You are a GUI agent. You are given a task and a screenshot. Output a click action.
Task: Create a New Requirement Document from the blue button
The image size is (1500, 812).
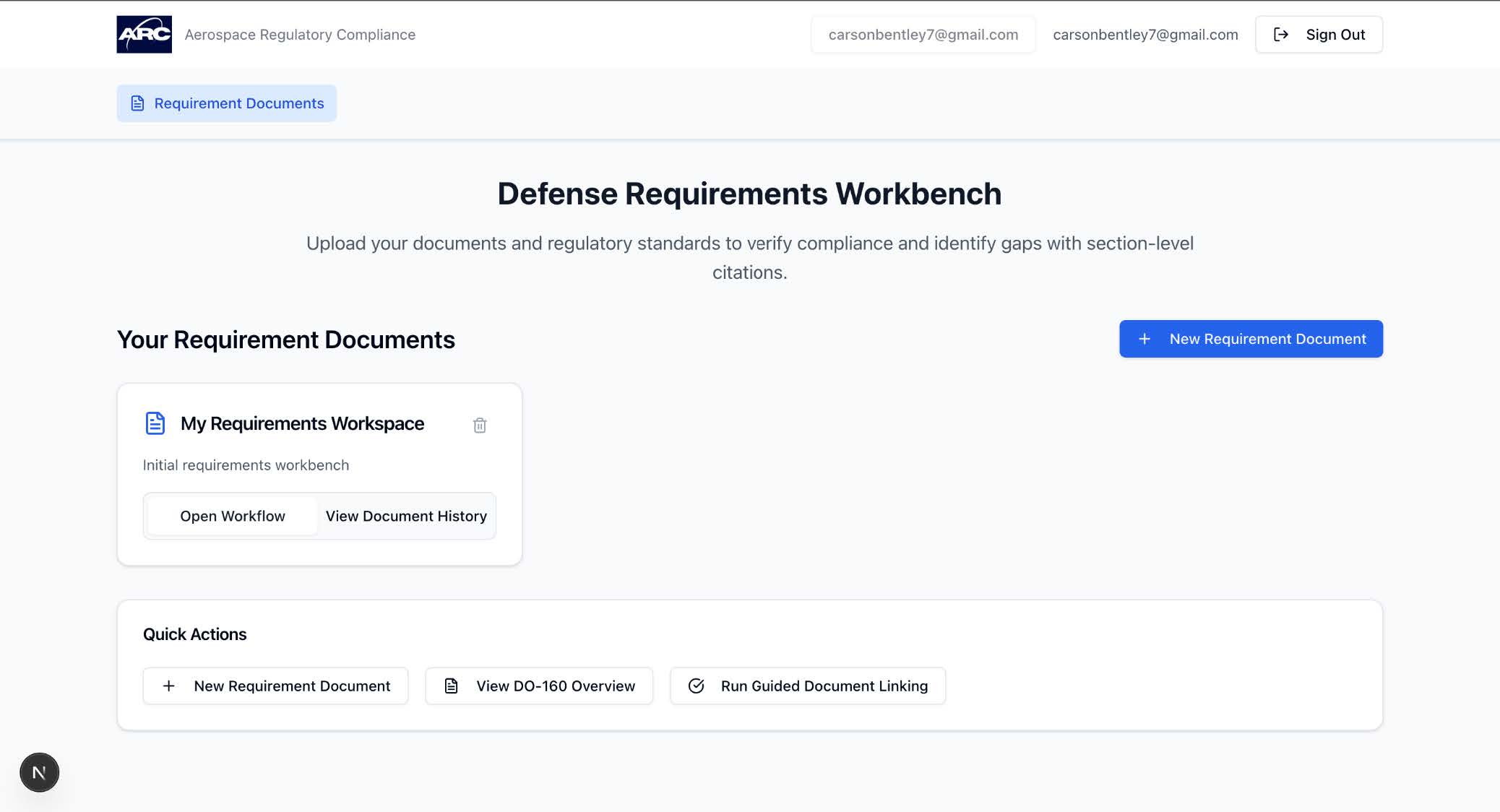[1251, 339]
